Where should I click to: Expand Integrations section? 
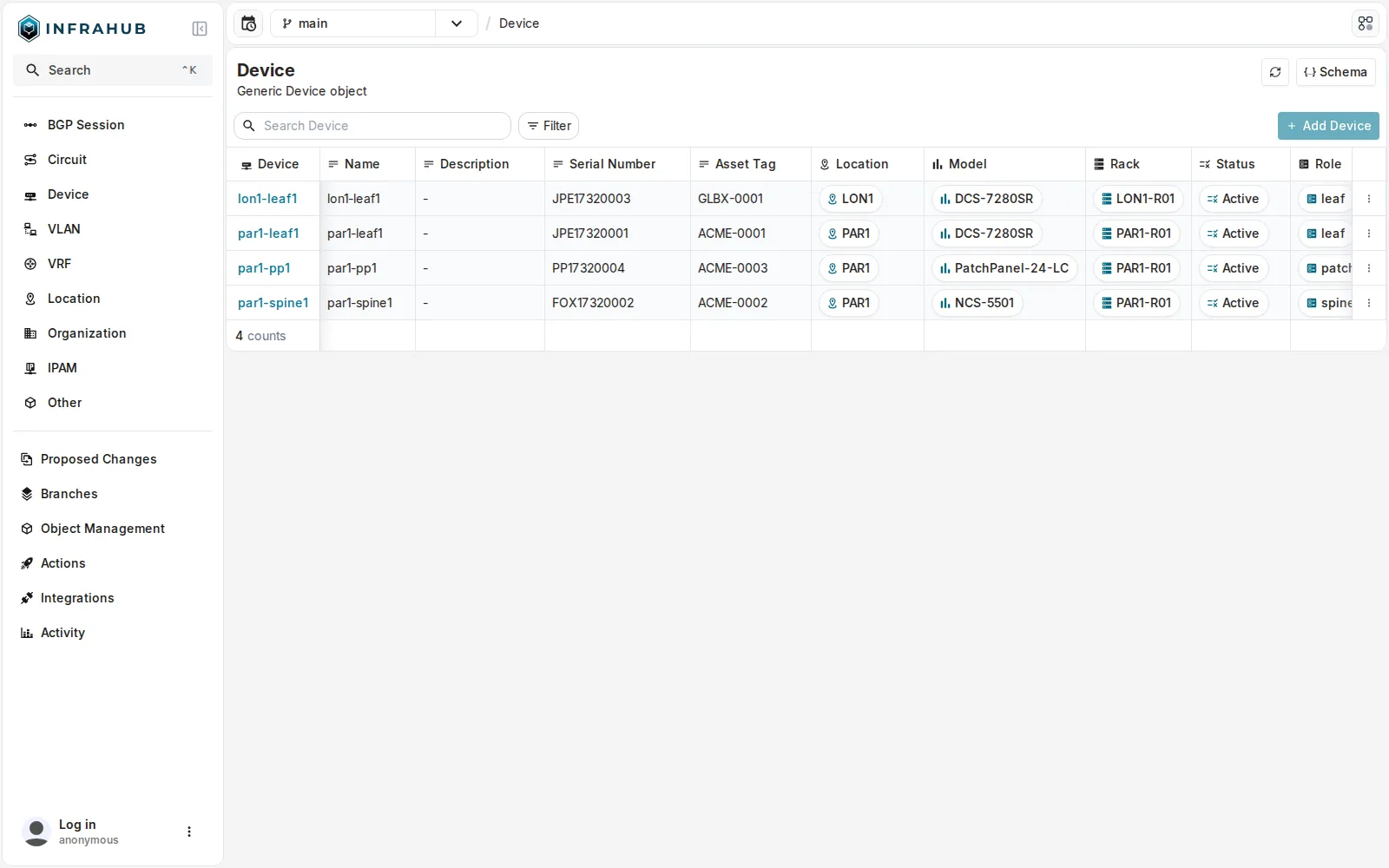113,598
